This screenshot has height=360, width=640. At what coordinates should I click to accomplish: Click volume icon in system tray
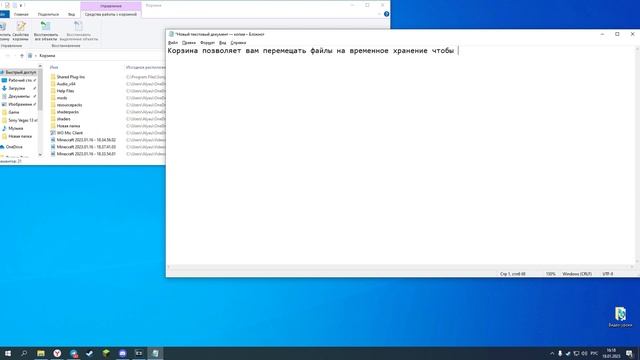click(x=584, y=353)
